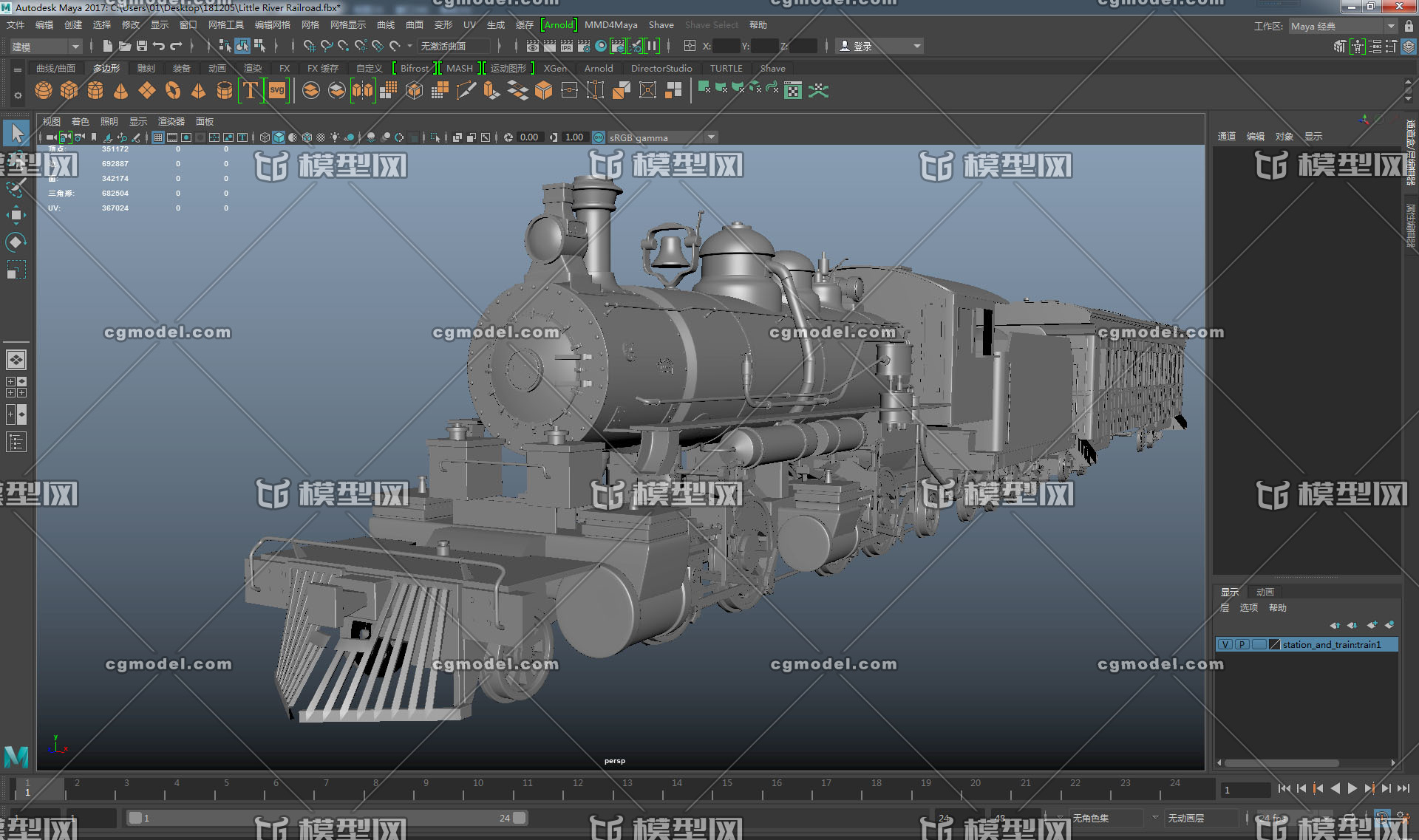1419x840 pixels.
Task: Select the Move tool in toolbox
Action: pos(16,216)
